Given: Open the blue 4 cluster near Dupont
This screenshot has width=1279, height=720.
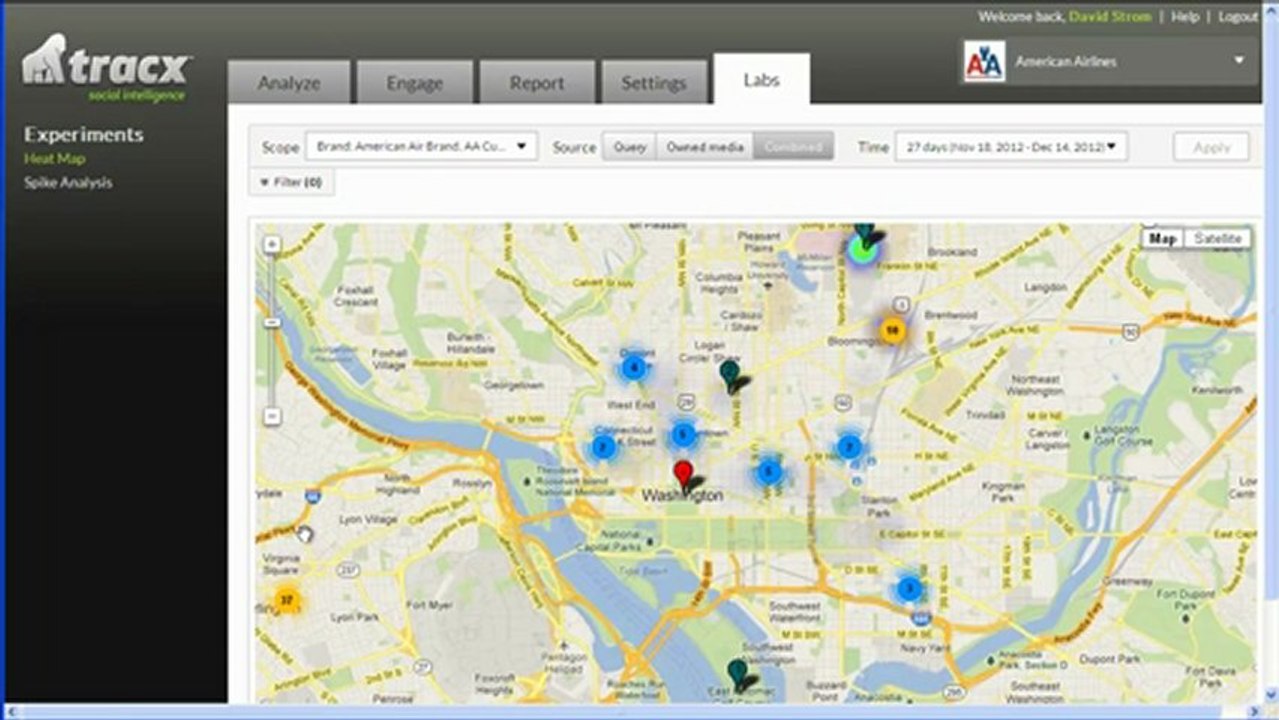Looking at the screenshot, I should [x=633, y=367].
